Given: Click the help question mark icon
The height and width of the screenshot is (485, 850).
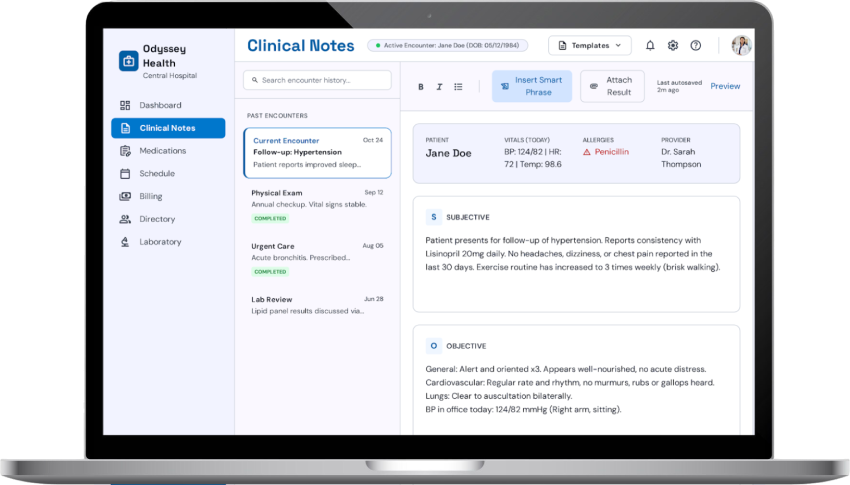Looking at the screenshot, I should pyautogui.click(x=696, y=46).
